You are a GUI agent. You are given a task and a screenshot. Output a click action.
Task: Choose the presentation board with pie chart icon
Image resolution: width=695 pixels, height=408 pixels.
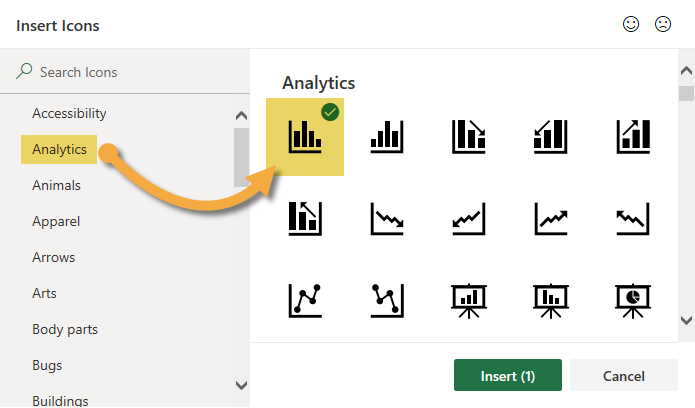(x=633, y=299)
